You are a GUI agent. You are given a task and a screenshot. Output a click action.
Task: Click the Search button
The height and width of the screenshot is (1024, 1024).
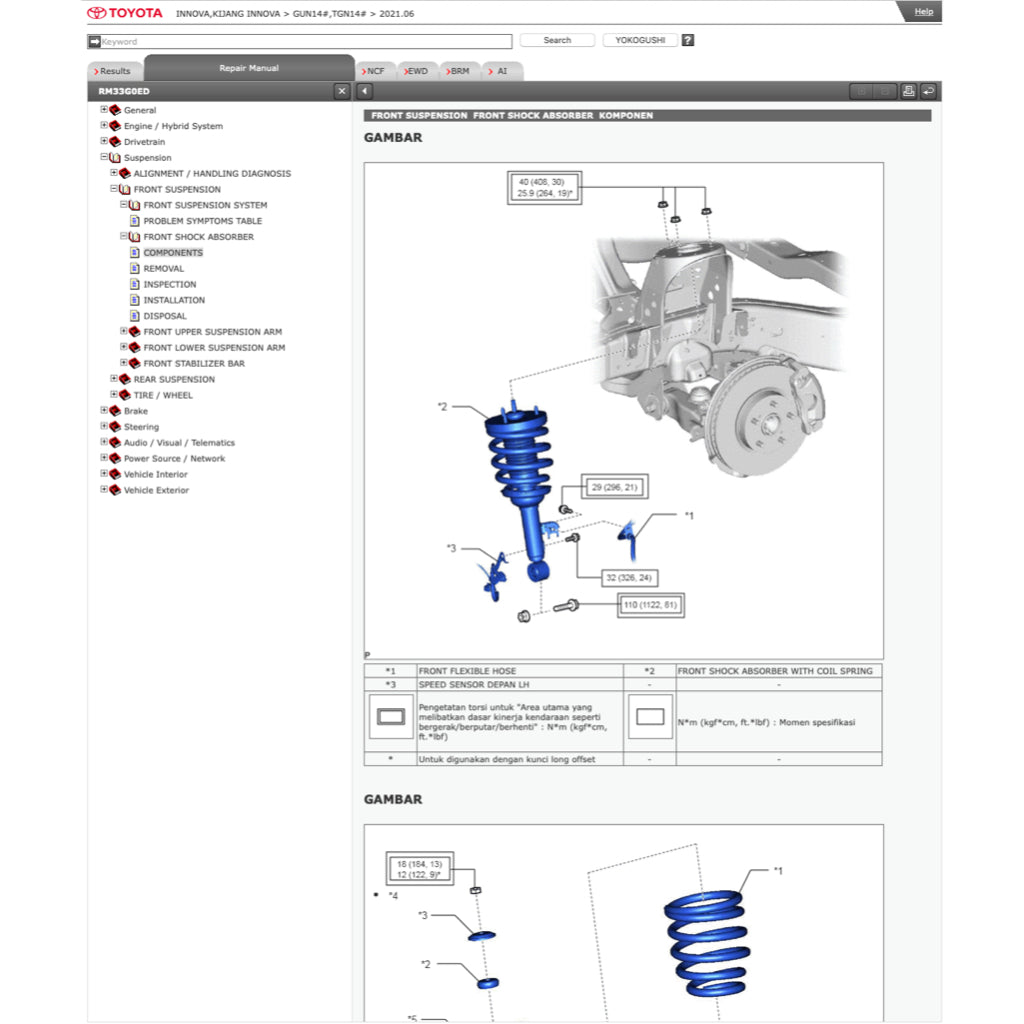pos(556,40)
